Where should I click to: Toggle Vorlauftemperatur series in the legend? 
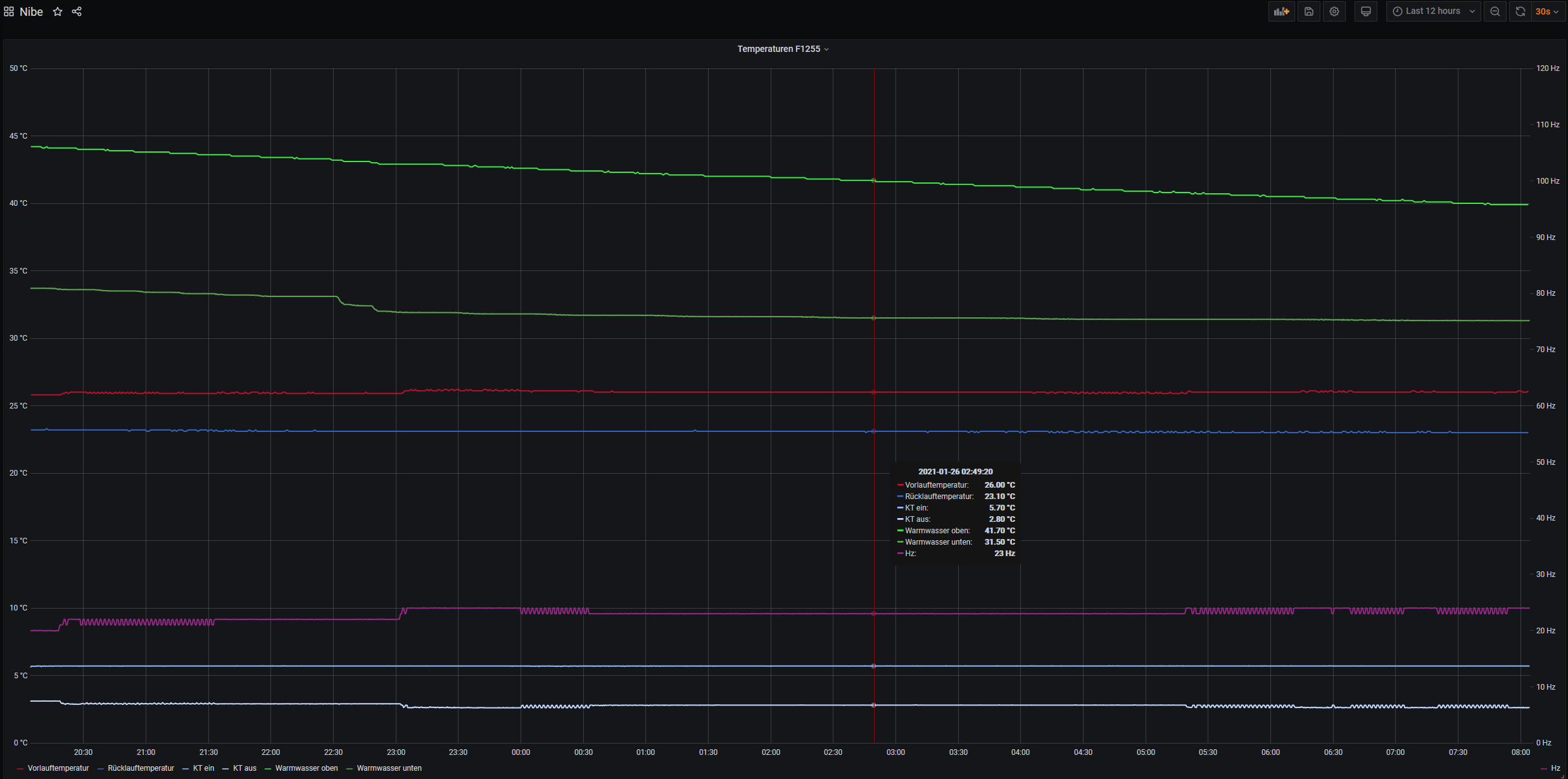58,768
